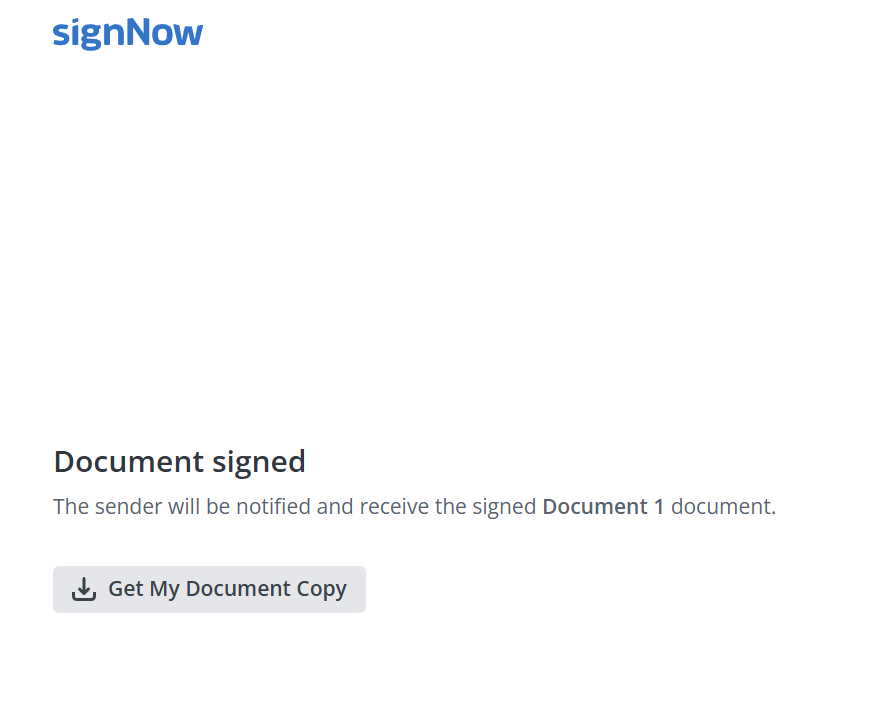Image resolution: width=870 pixels, height=725 pixels.
Task: Click the blue signNow wordmark at top left
Action: 127,32
